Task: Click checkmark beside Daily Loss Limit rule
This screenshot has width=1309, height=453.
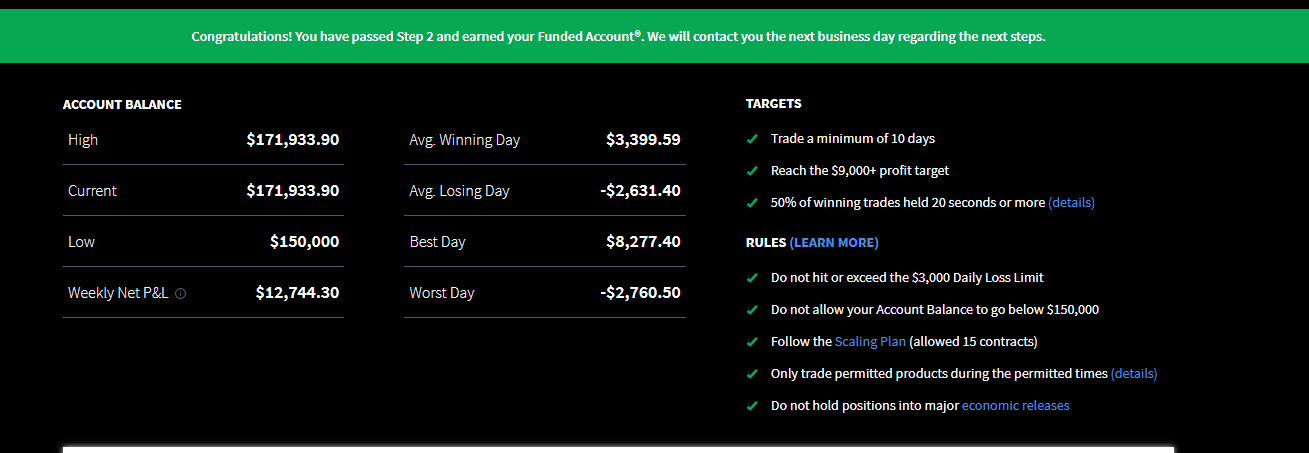Action: [752, 278]
